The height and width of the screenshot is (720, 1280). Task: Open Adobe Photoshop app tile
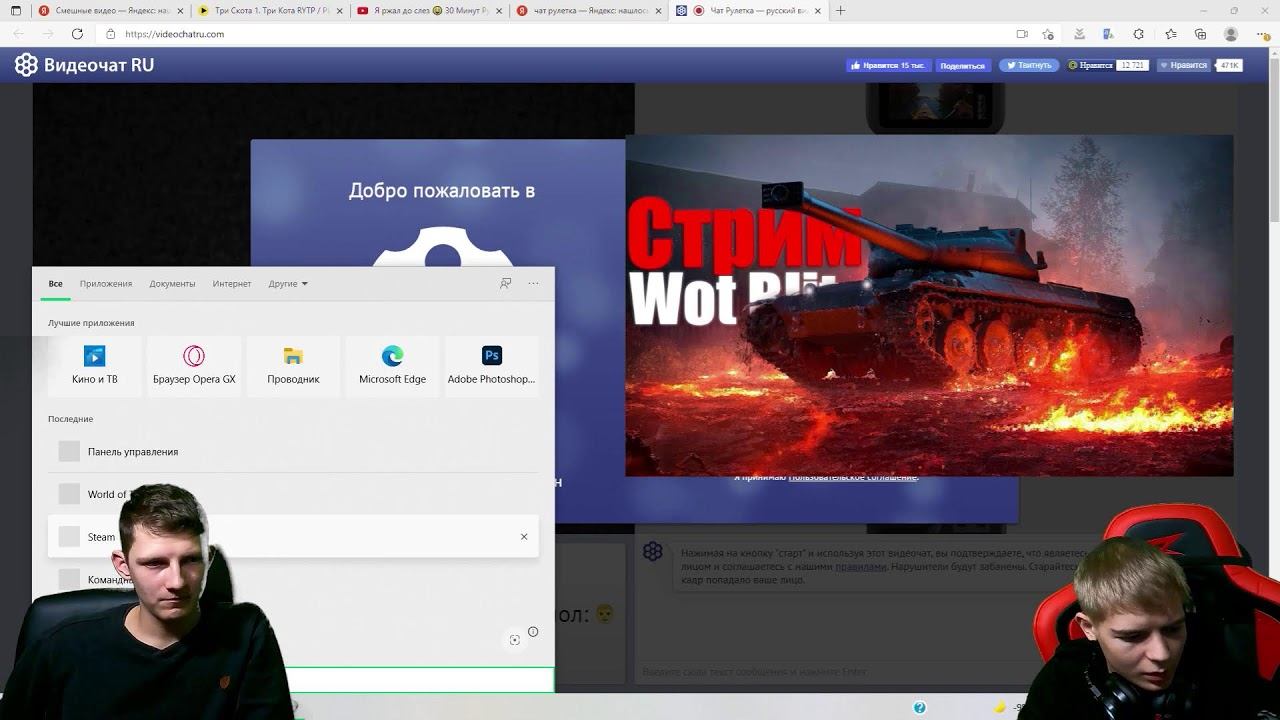click(x=491, y=365)
